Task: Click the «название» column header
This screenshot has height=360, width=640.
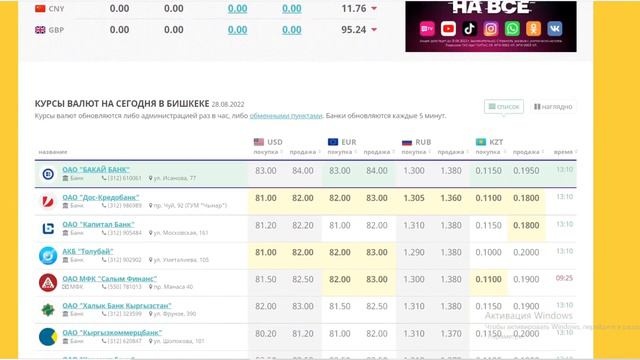Action: [x=53, y=152]
